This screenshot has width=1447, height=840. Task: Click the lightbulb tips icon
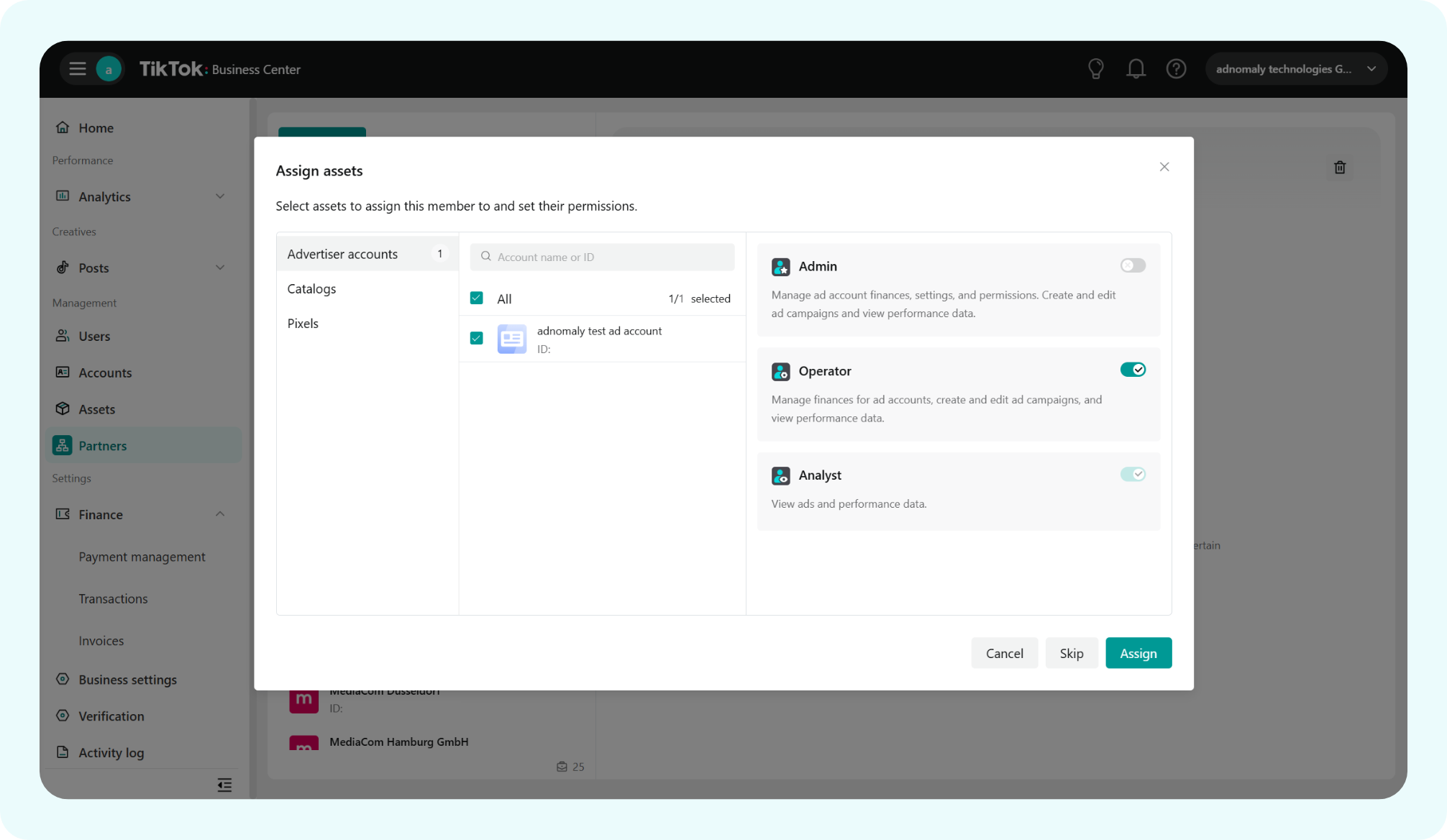tap(1095, 69)
